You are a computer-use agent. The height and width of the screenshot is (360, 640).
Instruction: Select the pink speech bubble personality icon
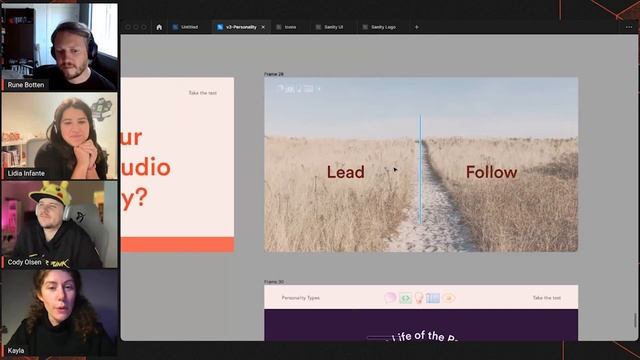point(390,298)
